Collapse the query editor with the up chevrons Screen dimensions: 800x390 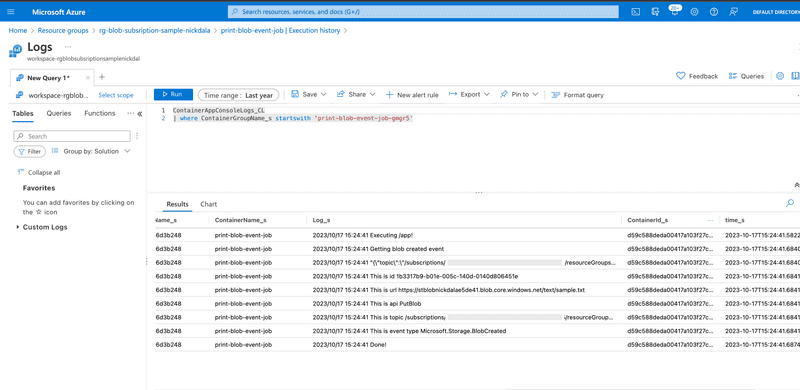[797, 184]
